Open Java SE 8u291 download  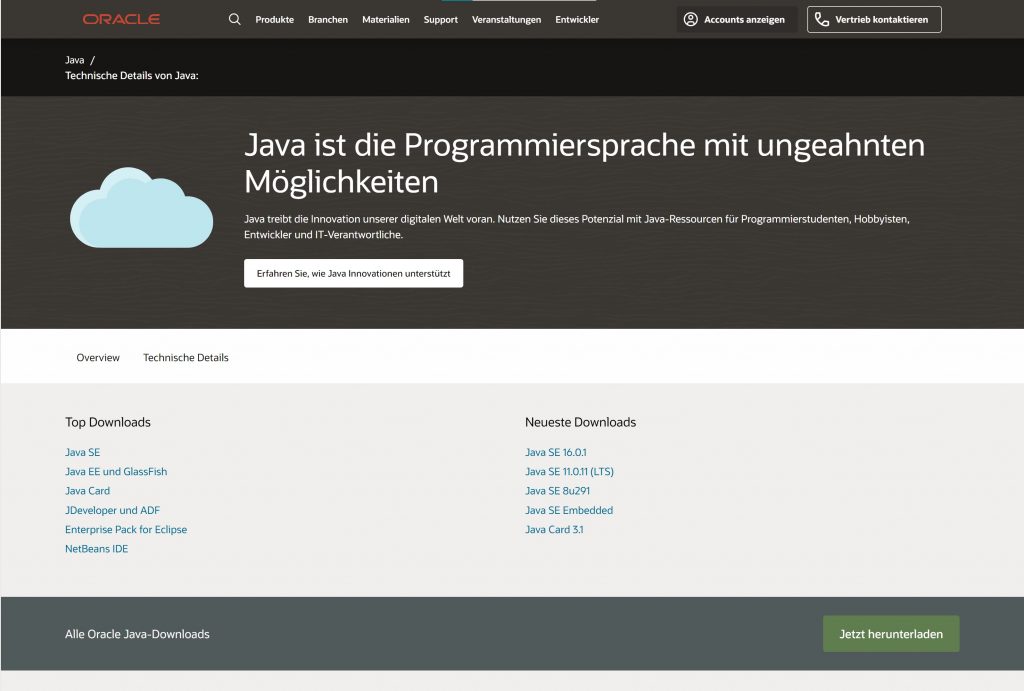point(558,490)
